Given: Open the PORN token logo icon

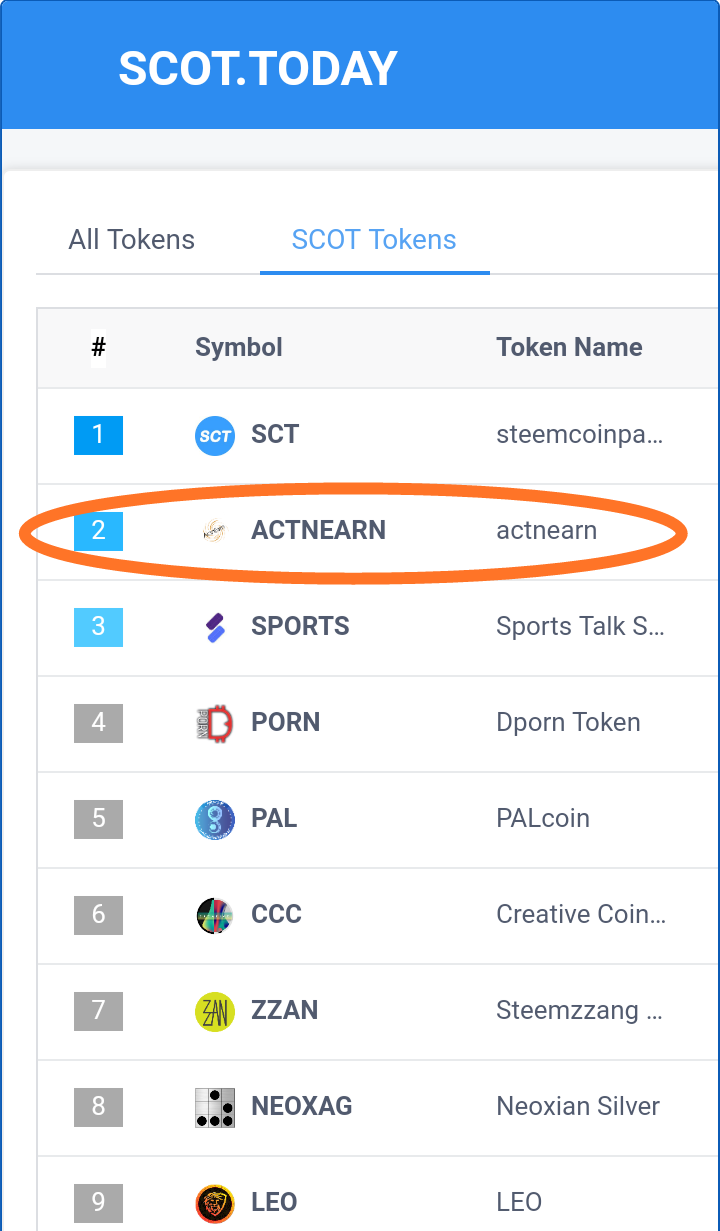Looking at the screenshot, I should tap(214, 722).
